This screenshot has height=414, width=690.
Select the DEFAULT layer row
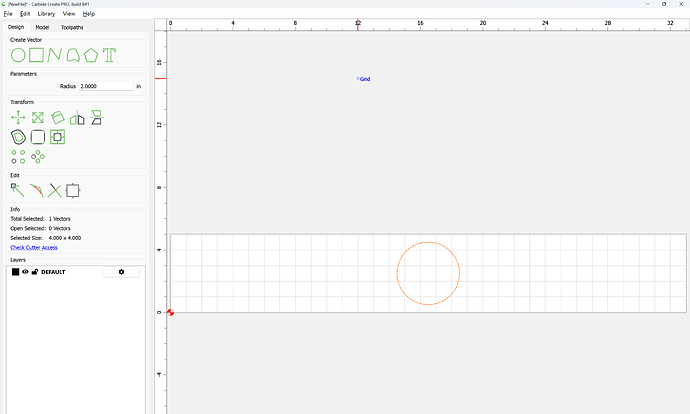click(76, 272)
